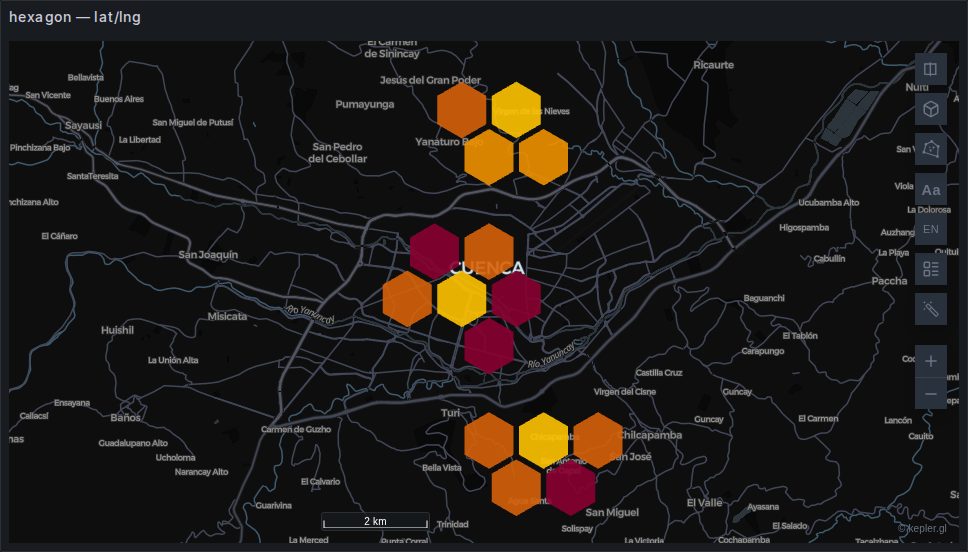
Task: Select the yellow hexagon just below the CUENCA label
Action: pos(462,299)
